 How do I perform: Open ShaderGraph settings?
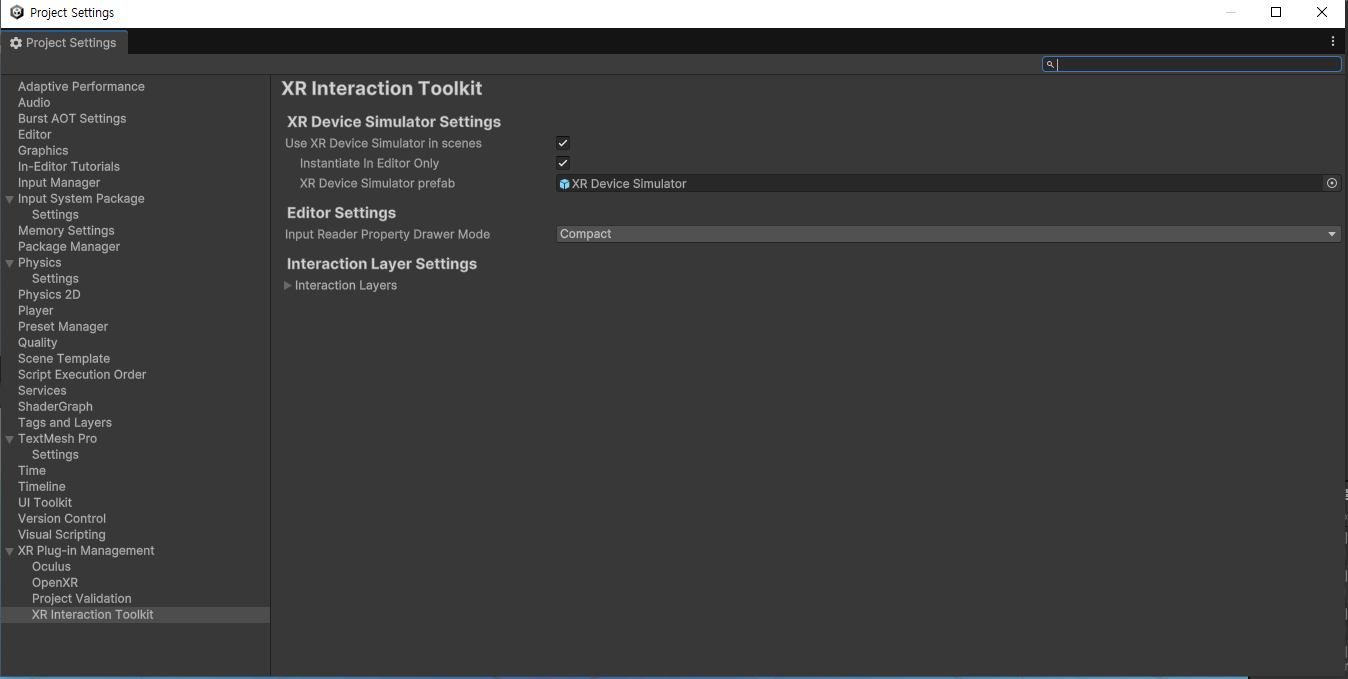[x=55, y=407]
